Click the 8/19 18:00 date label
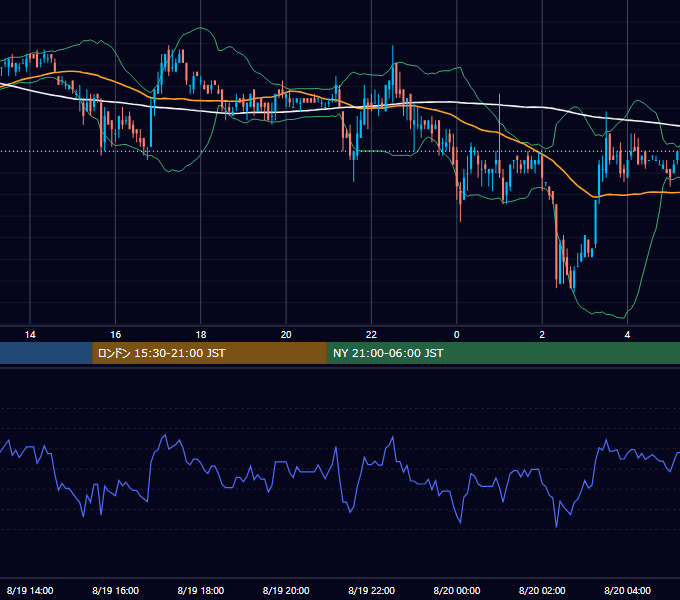The width and height of the screenshot is (680, 600). point(201,590)
